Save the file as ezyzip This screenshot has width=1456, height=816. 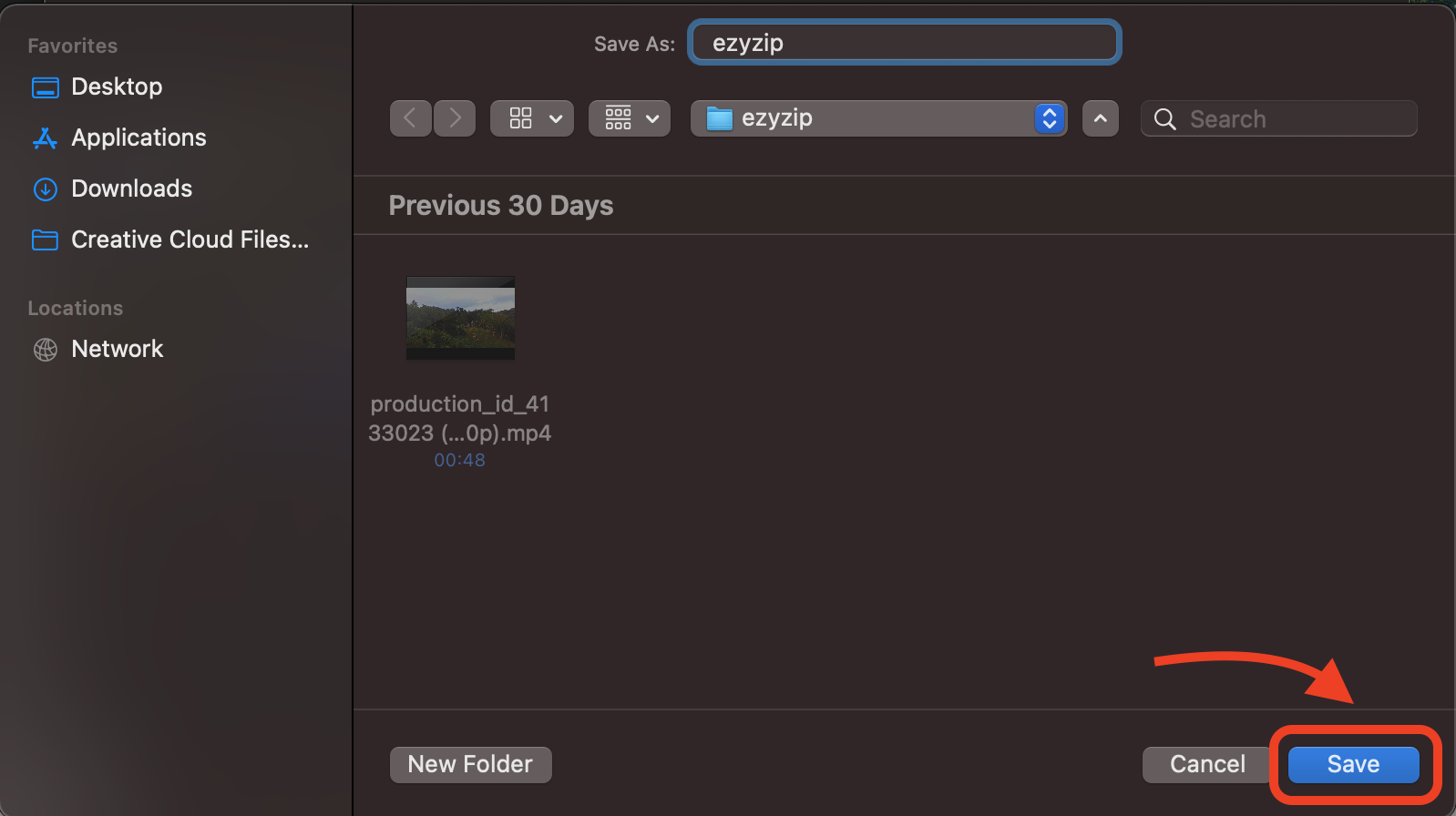coord(1352,764)
